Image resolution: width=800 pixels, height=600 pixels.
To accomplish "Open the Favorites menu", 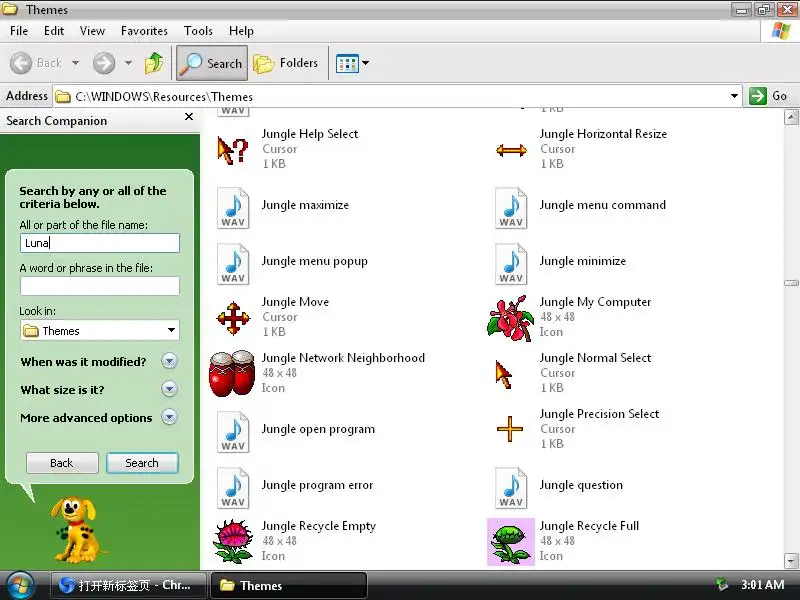I will point(144,31).
